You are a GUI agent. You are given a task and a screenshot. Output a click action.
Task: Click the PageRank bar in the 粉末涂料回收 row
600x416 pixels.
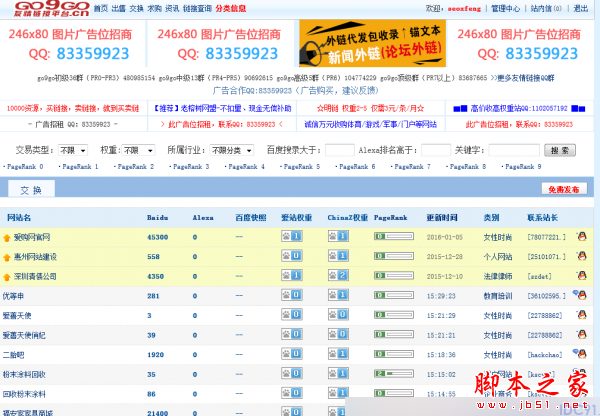pos(394,373)
